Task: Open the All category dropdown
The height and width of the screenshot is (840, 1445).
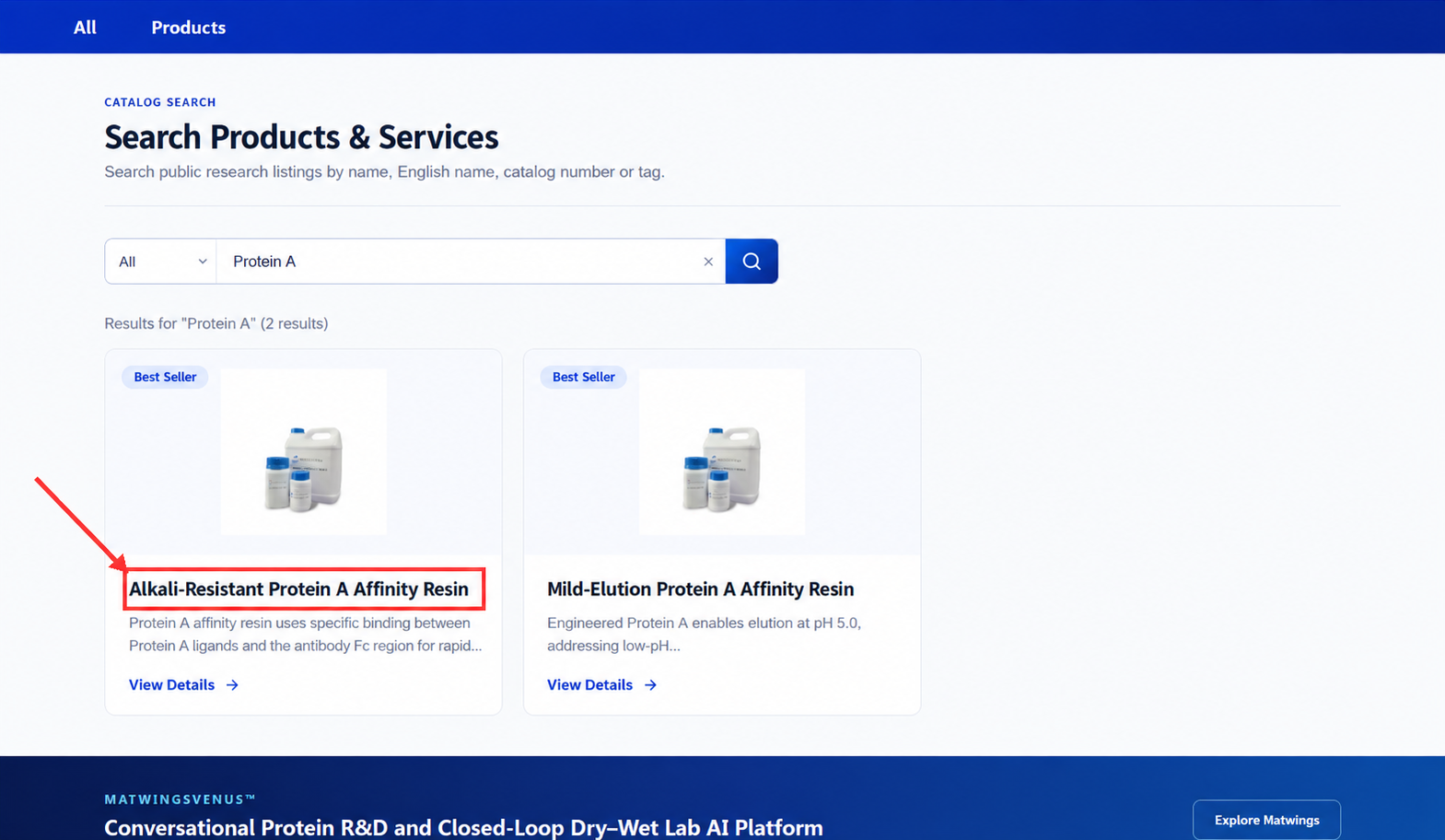Action: click(x=161, y=262)
